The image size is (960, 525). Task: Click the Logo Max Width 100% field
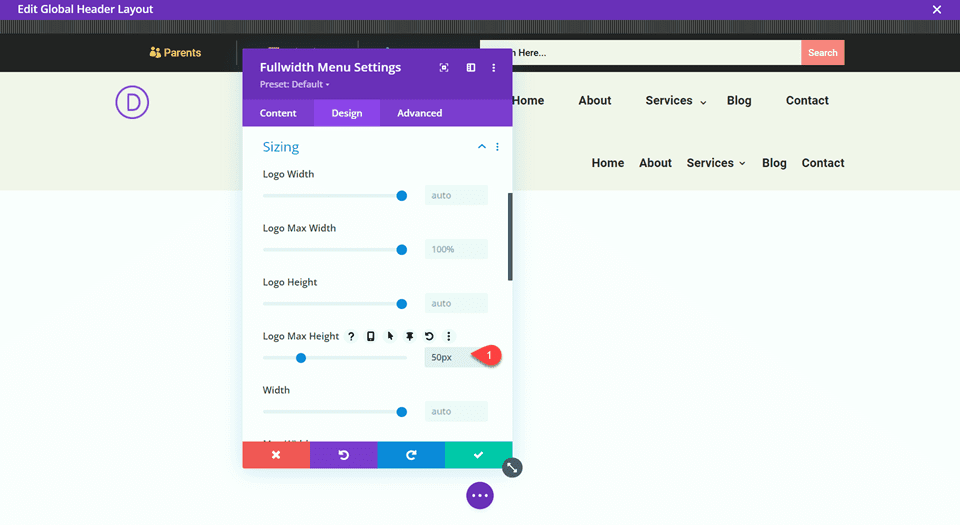click(x=456, y=249)
